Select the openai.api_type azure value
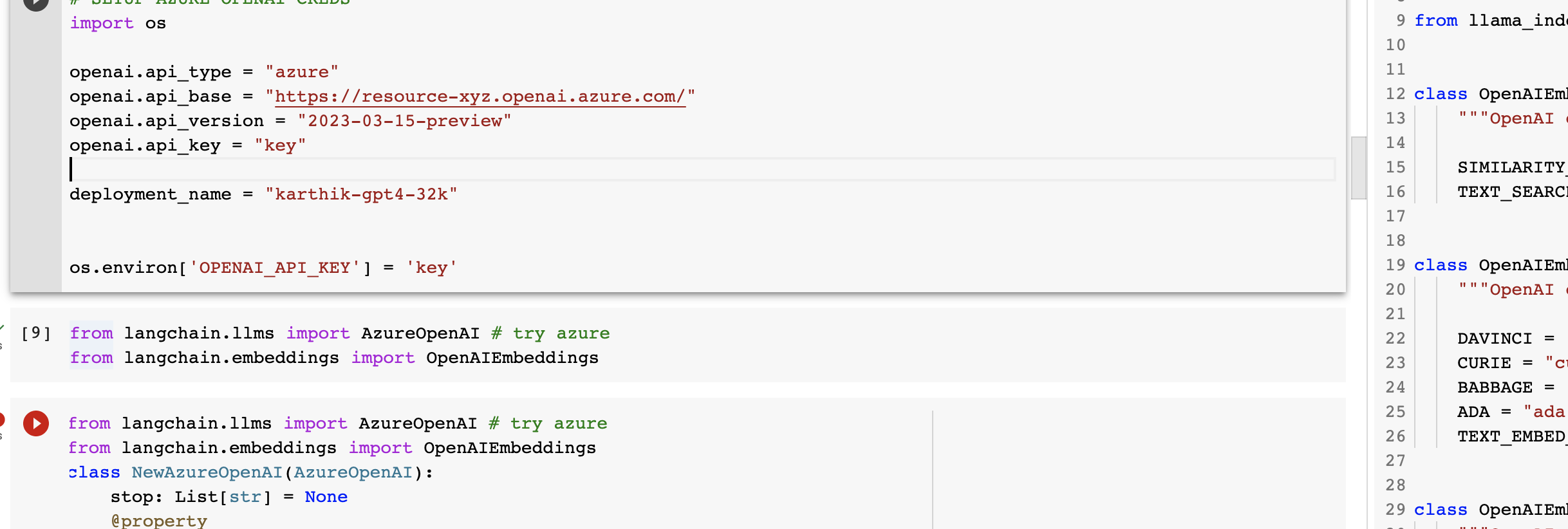 point(303,71)
